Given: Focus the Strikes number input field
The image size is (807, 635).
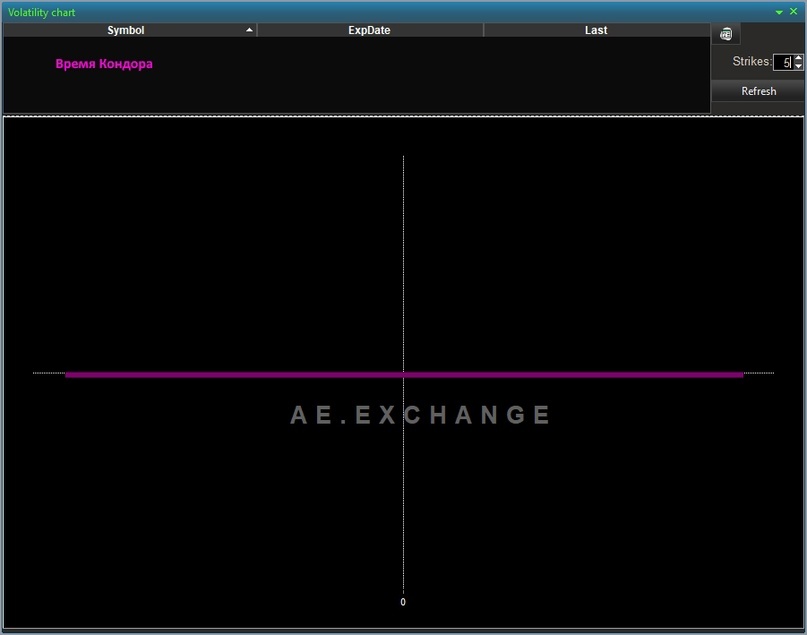Looking at the screenshot, I should coord(783,62).
